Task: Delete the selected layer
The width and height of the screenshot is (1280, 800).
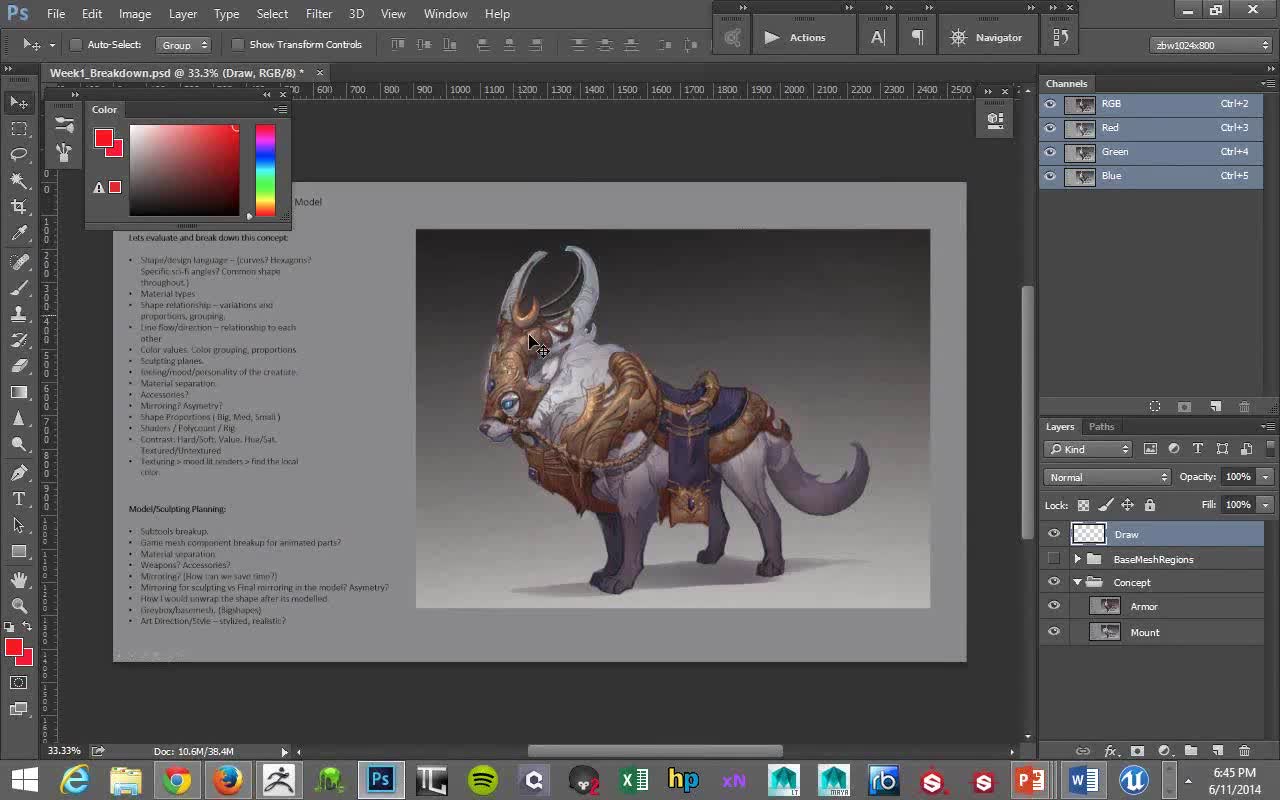Action: click(1244, 751)
